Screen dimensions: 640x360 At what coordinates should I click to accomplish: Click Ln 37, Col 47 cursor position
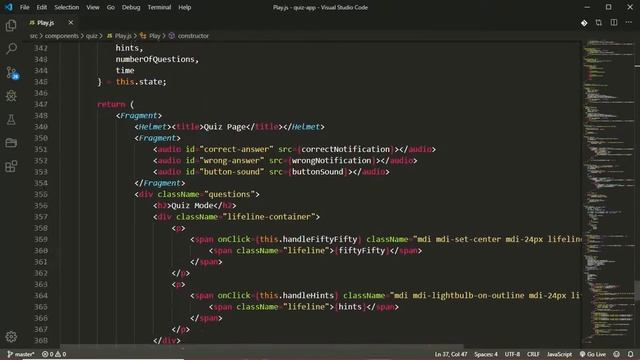(x=451, y=354)
